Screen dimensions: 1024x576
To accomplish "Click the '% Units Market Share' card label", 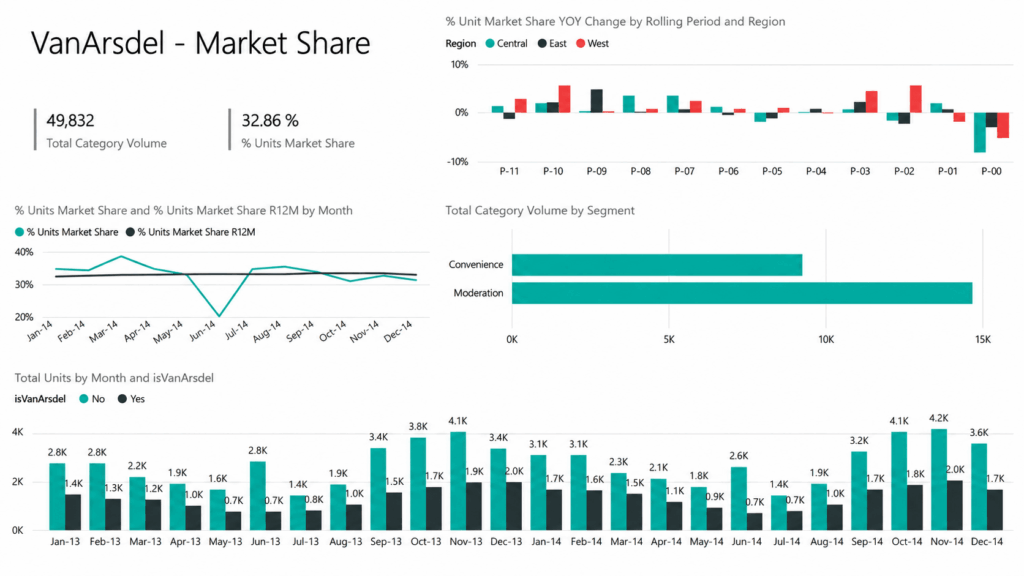I will (298, 143).
